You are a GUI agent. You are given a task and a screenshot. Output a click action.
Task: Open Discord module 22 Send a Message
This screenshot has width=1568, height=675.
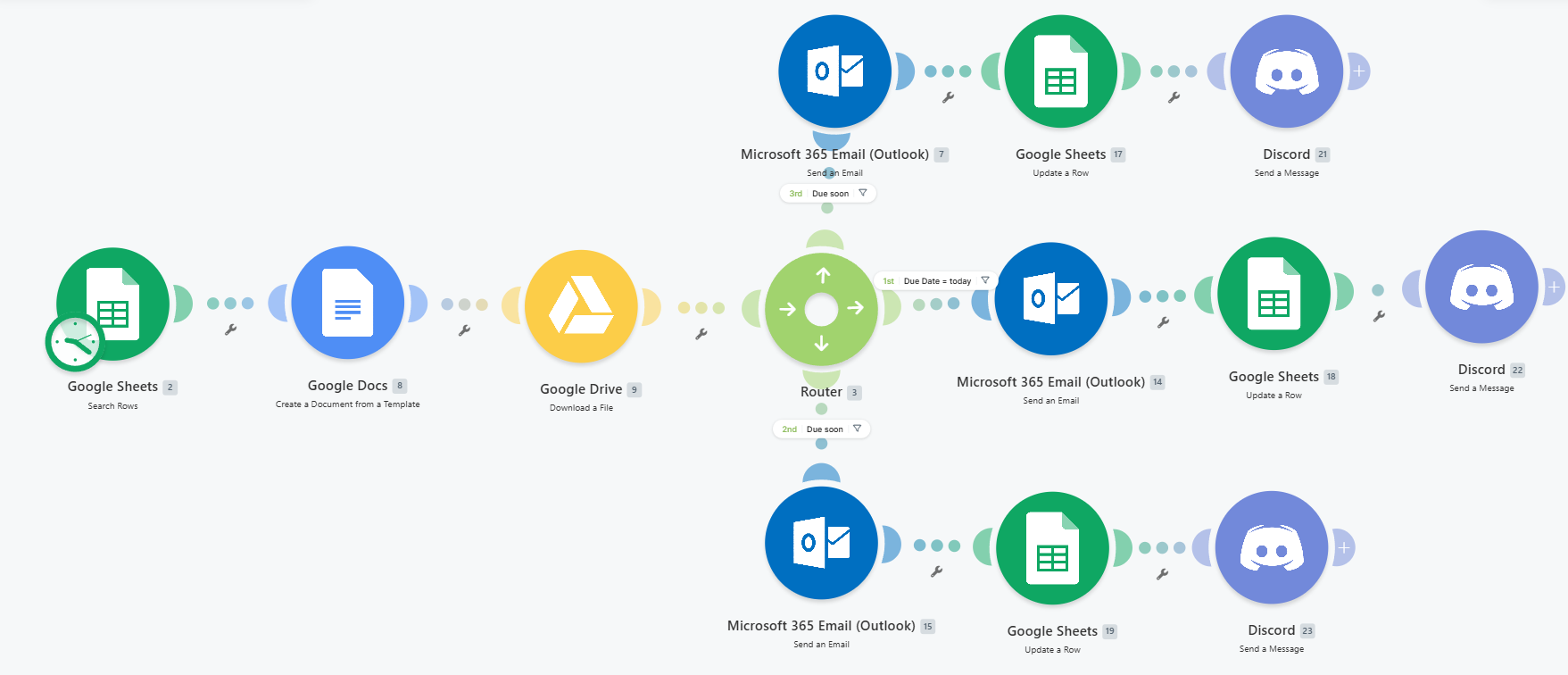point(1481,287)
